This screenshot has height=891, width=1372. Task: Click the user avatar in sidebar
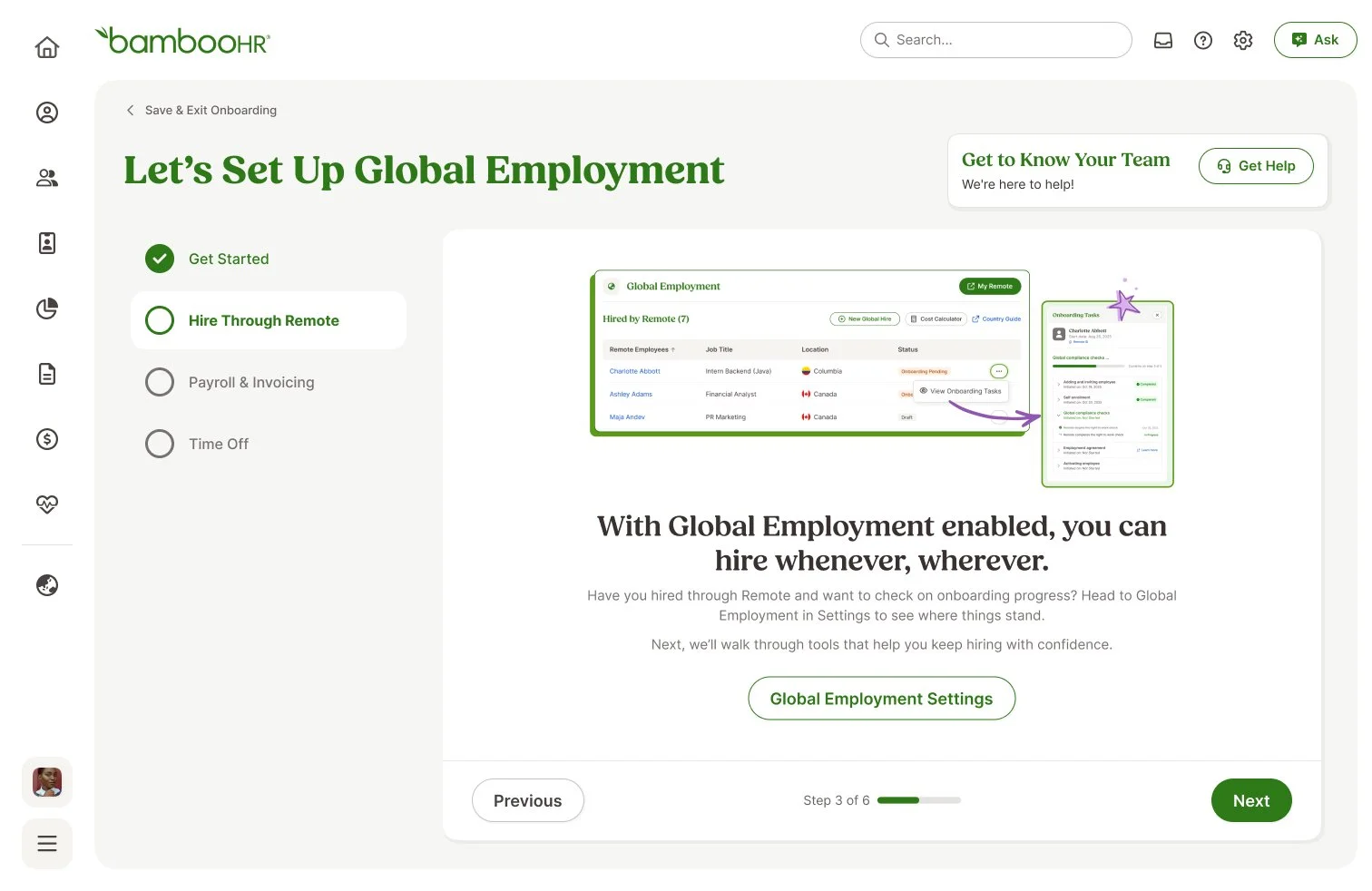pyautogui.click(x=47, y=782)
